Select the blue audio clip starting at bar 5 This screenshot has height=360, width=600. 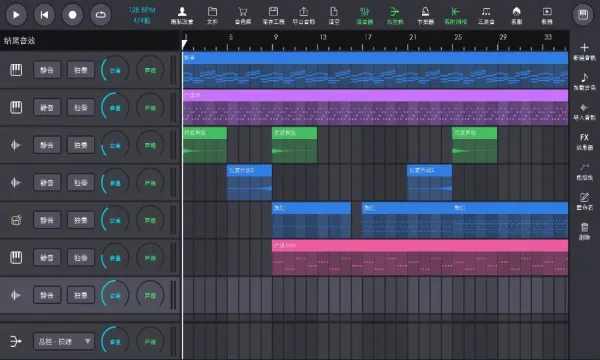coord(249,182)
